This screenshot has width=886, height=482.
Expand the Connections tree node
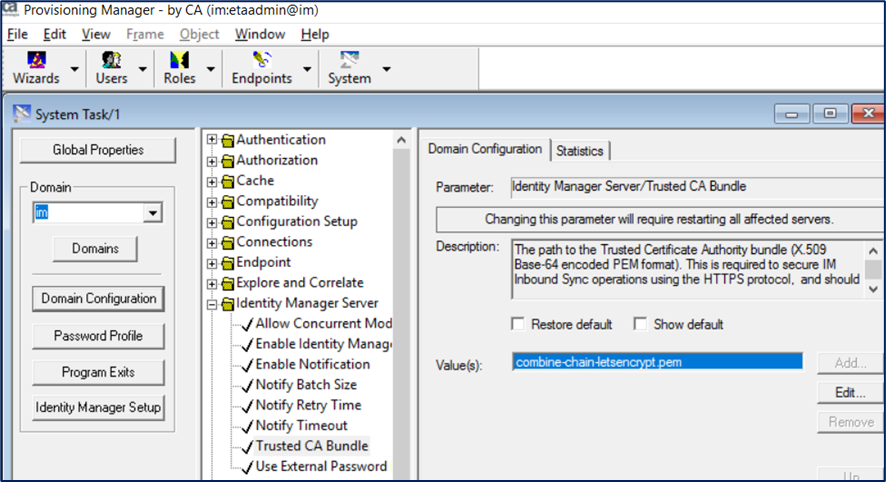212,242
